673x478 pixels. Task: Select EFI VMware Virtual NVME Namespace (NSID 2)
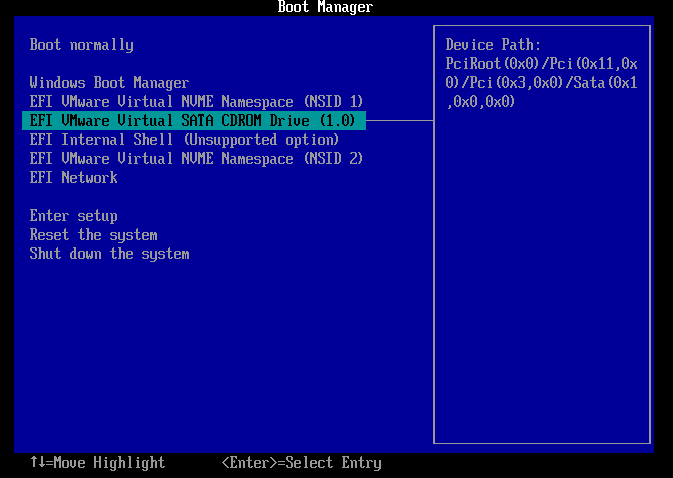(x=196, y=159)
